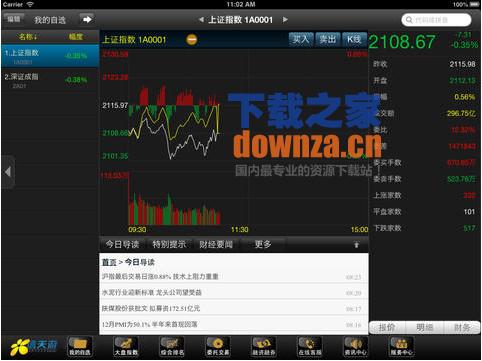Image resolution: width=482 pixels, height=361 pixels.
Task: Select 1.上证指数 row in watchlist
Action: [x=50, y=56]
